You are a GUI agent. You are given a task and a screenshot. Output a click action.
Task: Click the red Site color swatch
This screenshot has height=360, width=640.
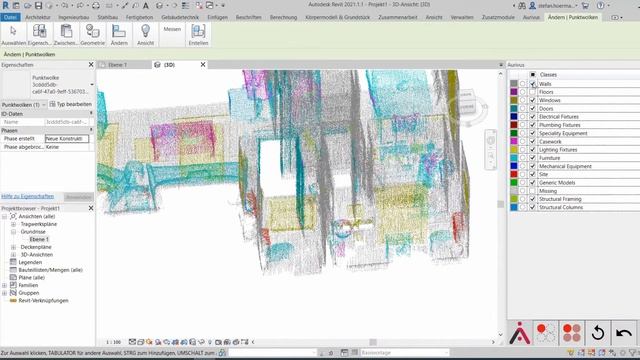click(513, 174)
